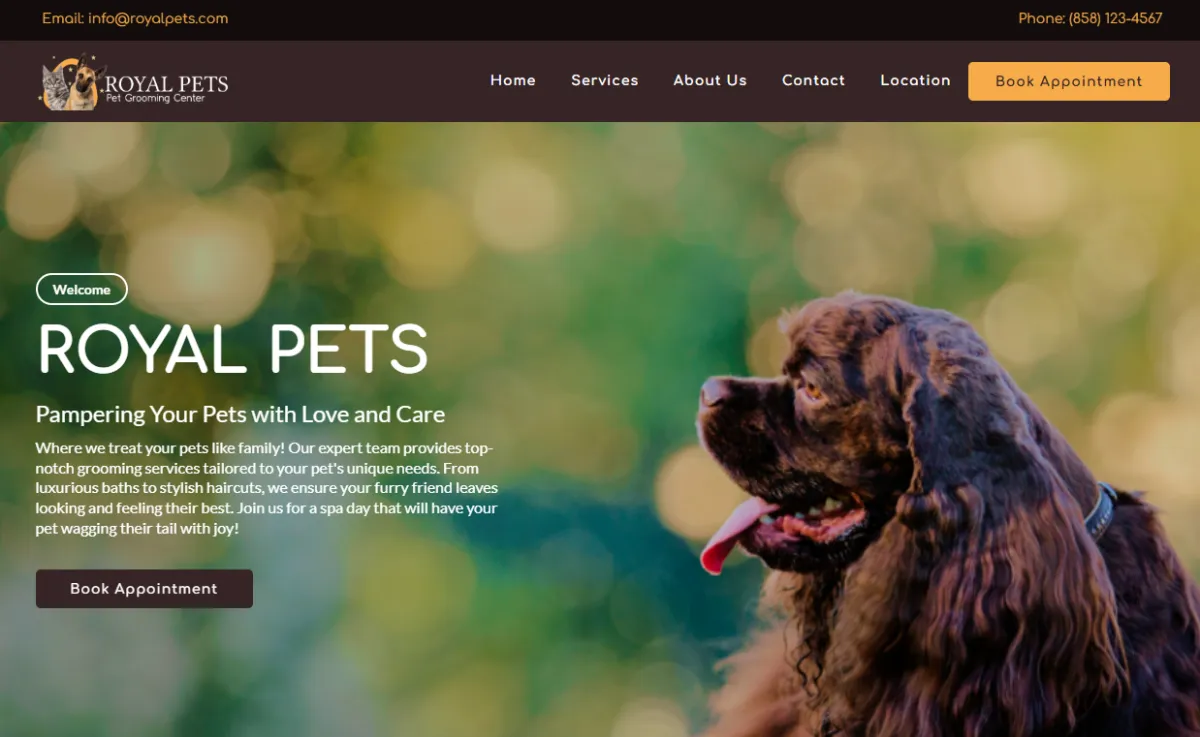Open the About Us page
This screenshot has height=737, width=1200.
(x=710, y=81)
